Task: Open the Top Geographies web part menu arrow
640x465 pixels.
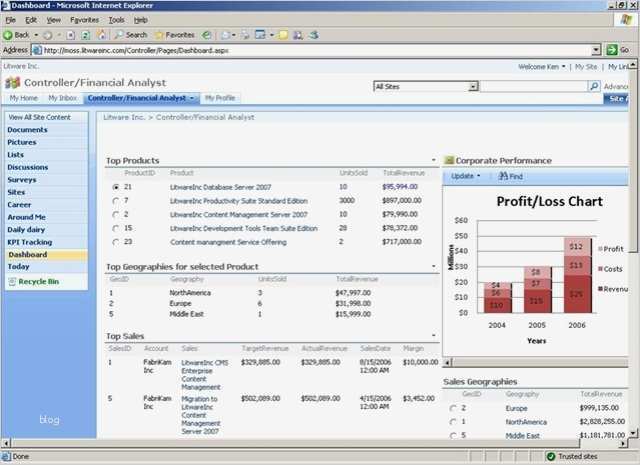Action: click(x=433, y=266)
